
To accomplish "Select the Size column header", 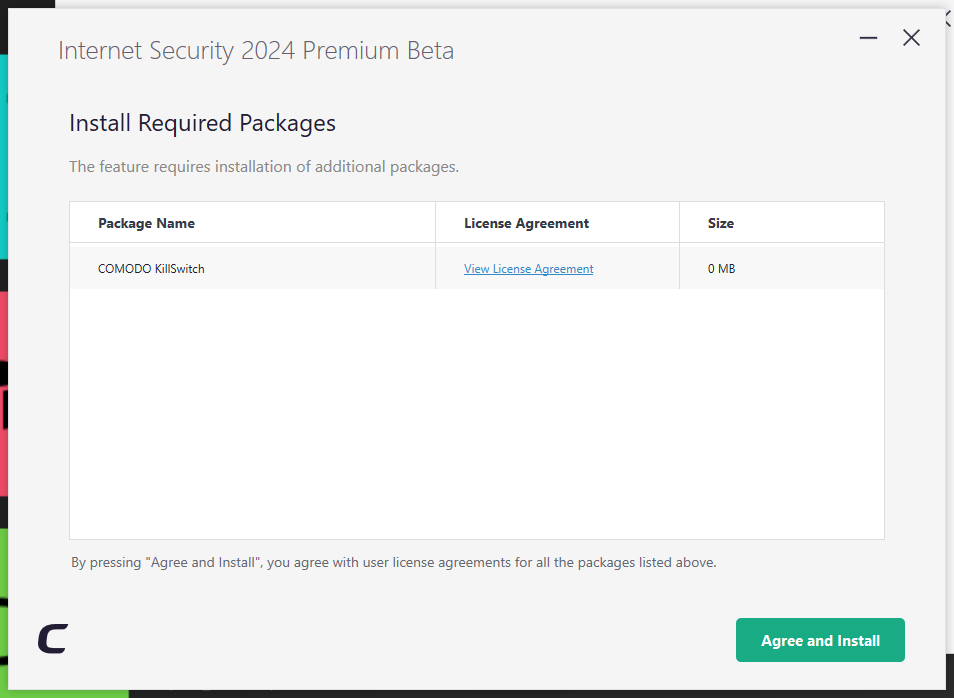I will (x=720, y=223).
